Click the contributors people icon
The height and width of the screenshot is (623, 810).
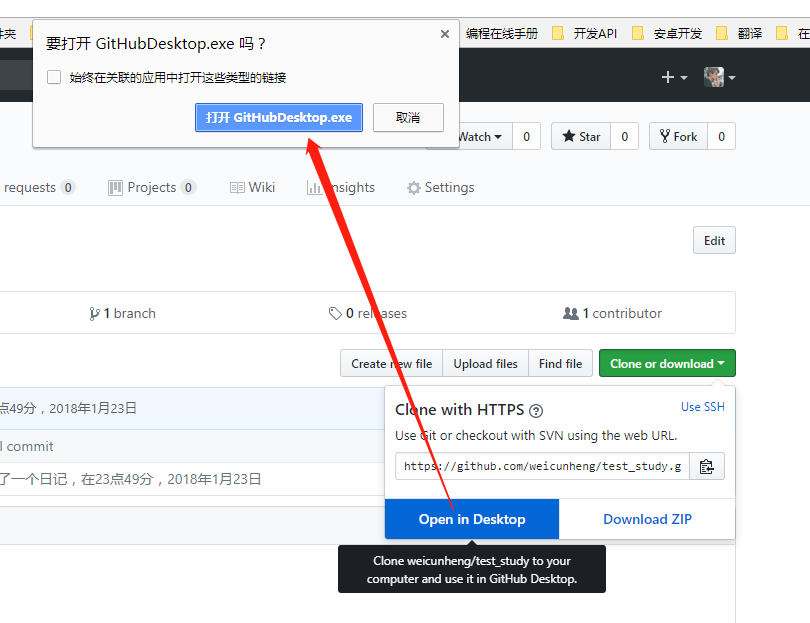571,314
